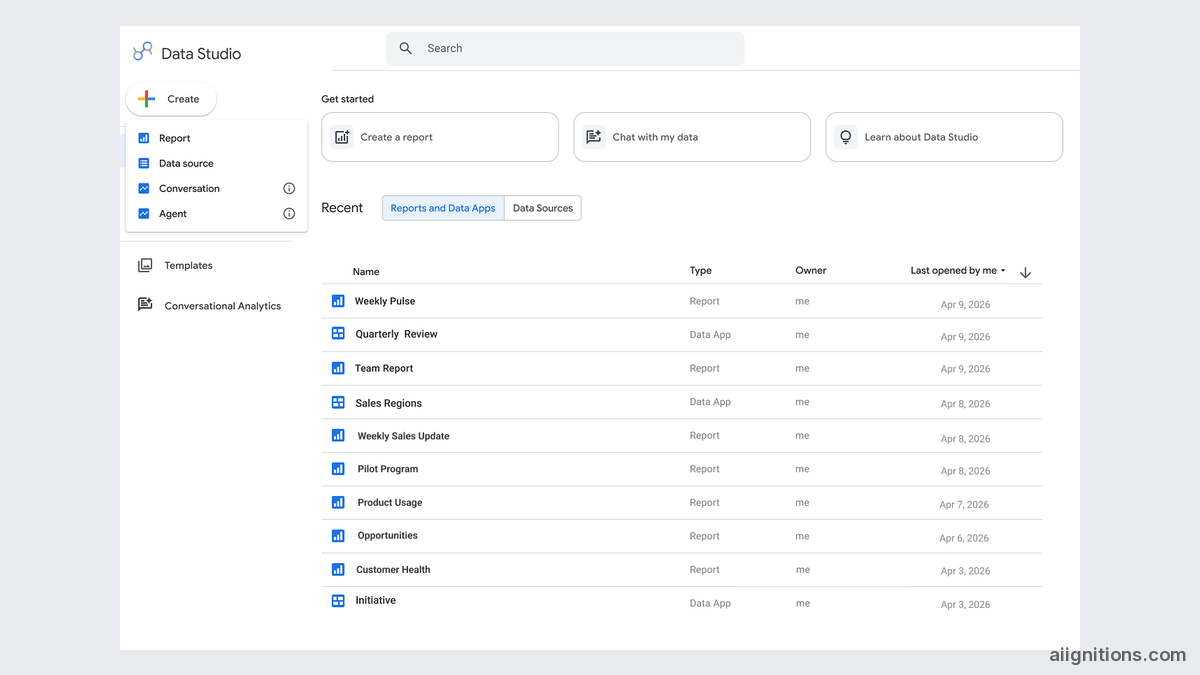Click the sort direction arrow icon
The width and height of the screenshot is (1200, 675).
[x=1025, y=272]
